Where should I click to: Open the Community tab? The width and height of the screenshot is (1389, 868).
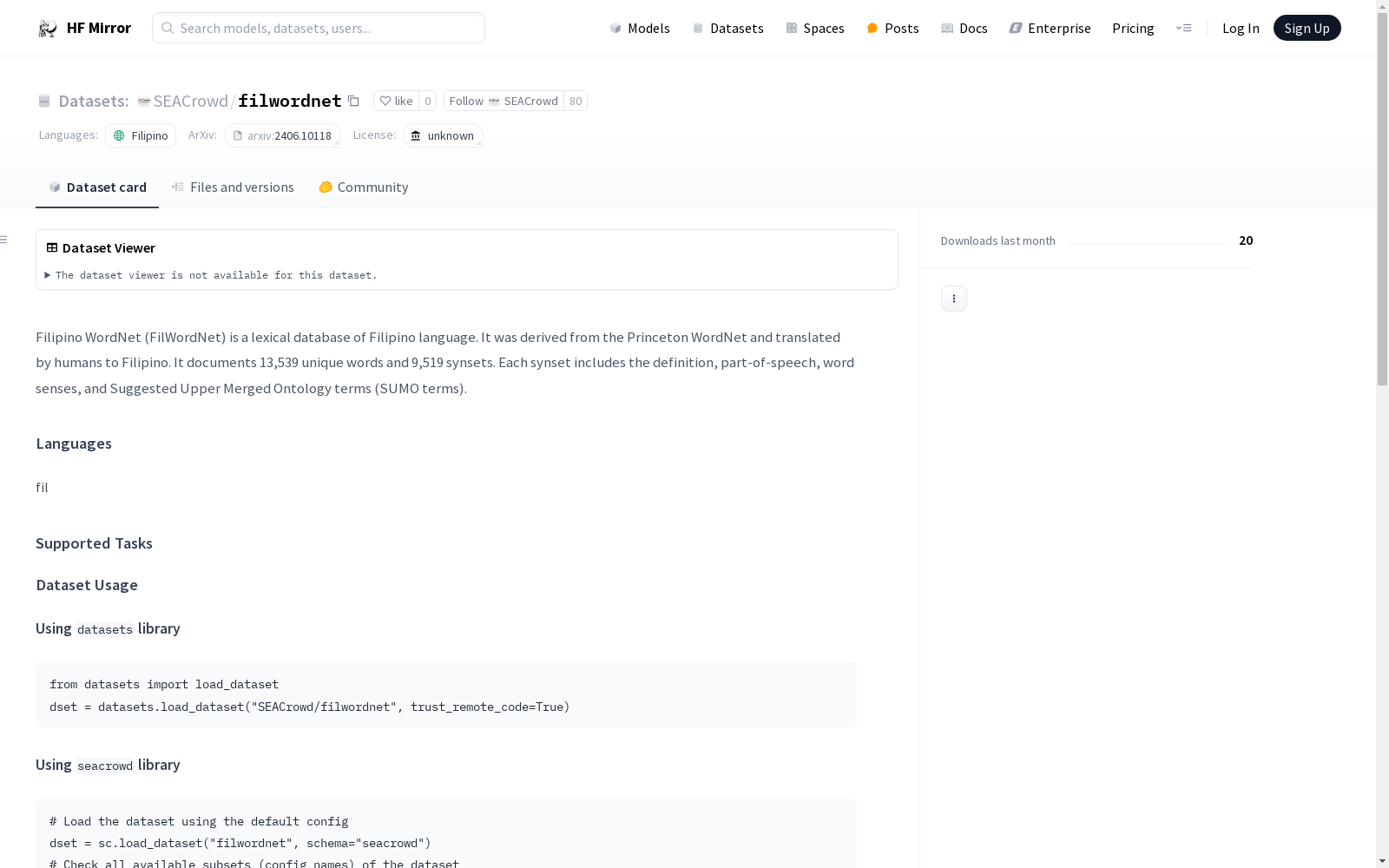pyautogui.click(x=363, y=187)
